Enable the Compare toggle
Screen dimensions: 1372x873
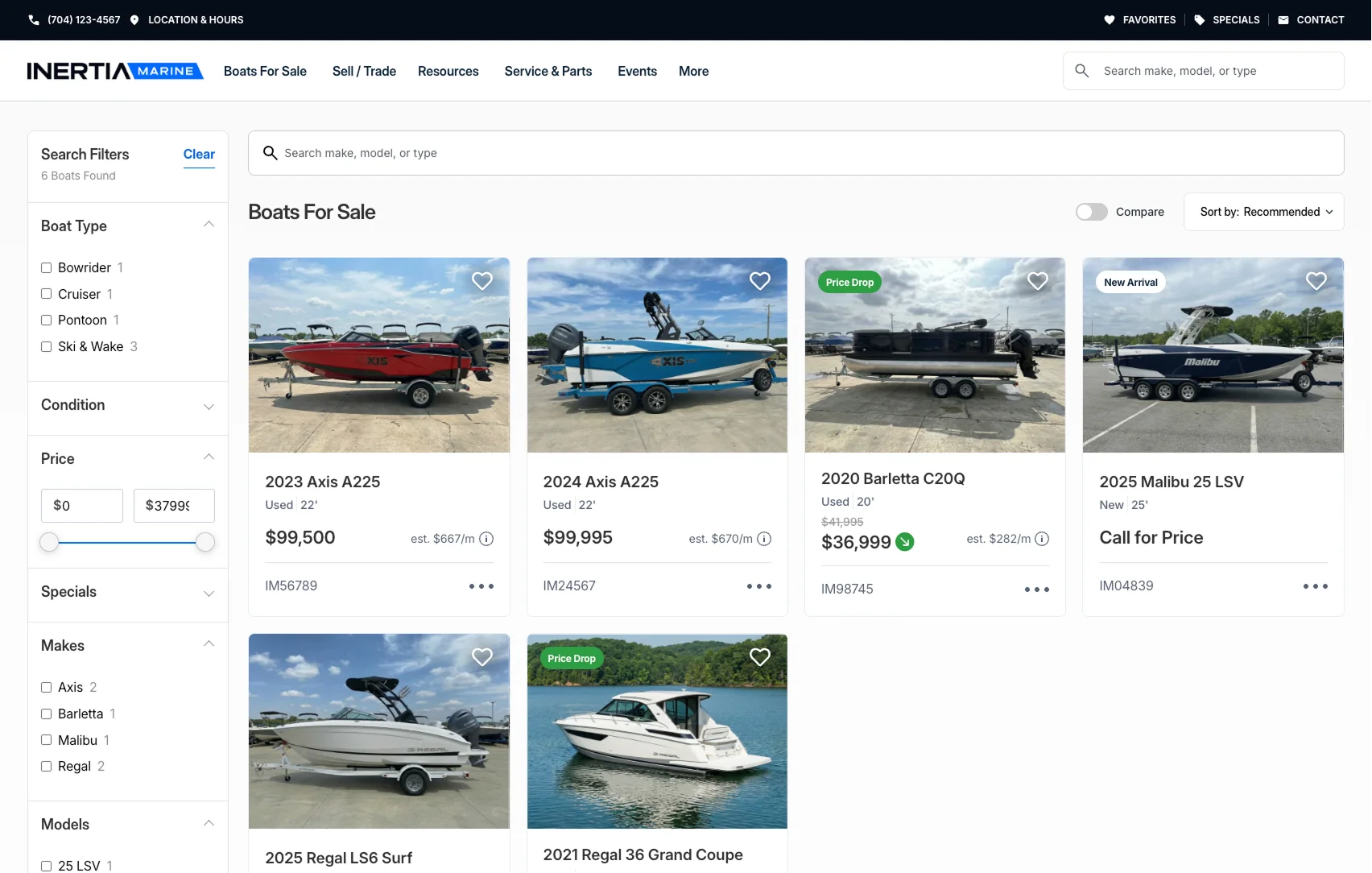1092,212
